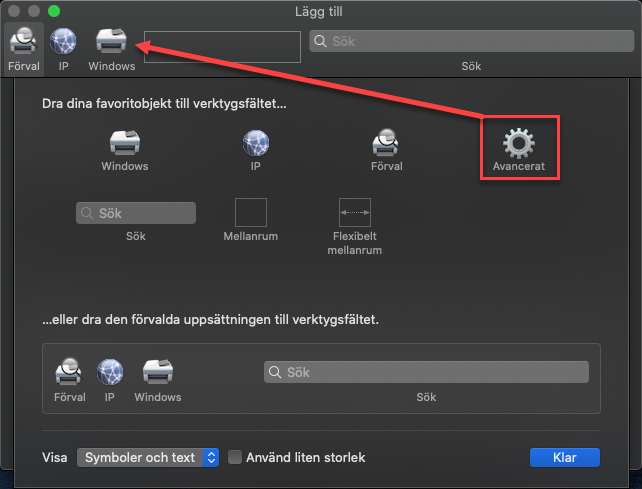
Task: Click IP globe in the default set
Action: [110, 372]
